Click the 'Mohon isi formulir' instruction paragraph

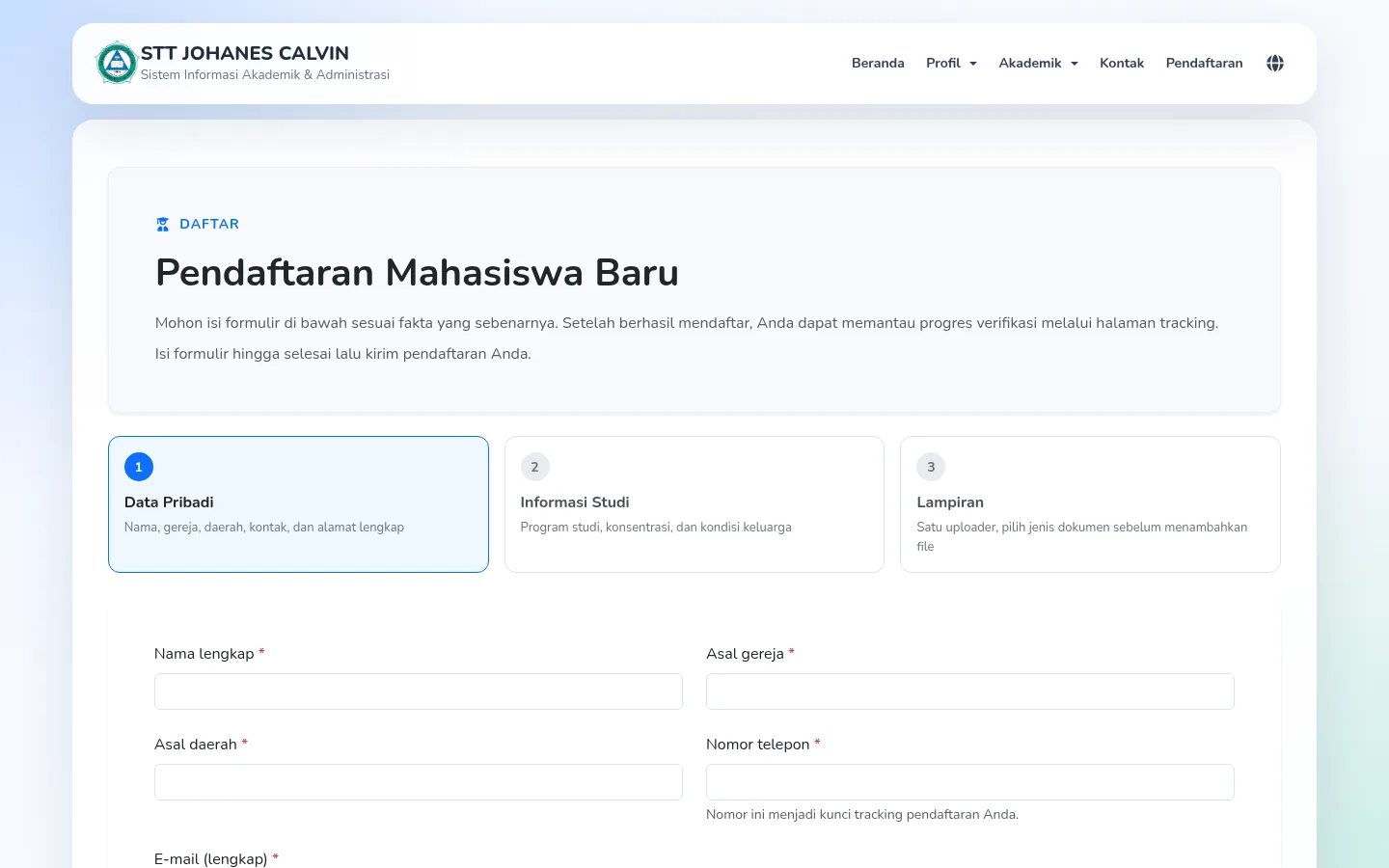[687, 323]
